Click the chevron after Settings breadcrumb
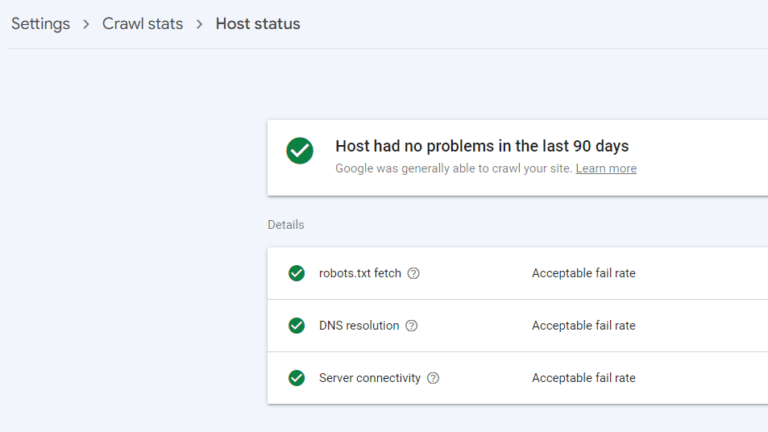Image resolution: width=768 pixels, height=432 pixels. coord(87,24)
